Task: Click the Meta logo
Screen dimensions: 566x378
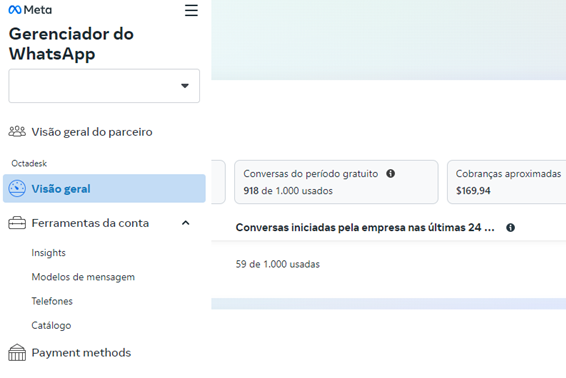Action: [x=30, y=10]
